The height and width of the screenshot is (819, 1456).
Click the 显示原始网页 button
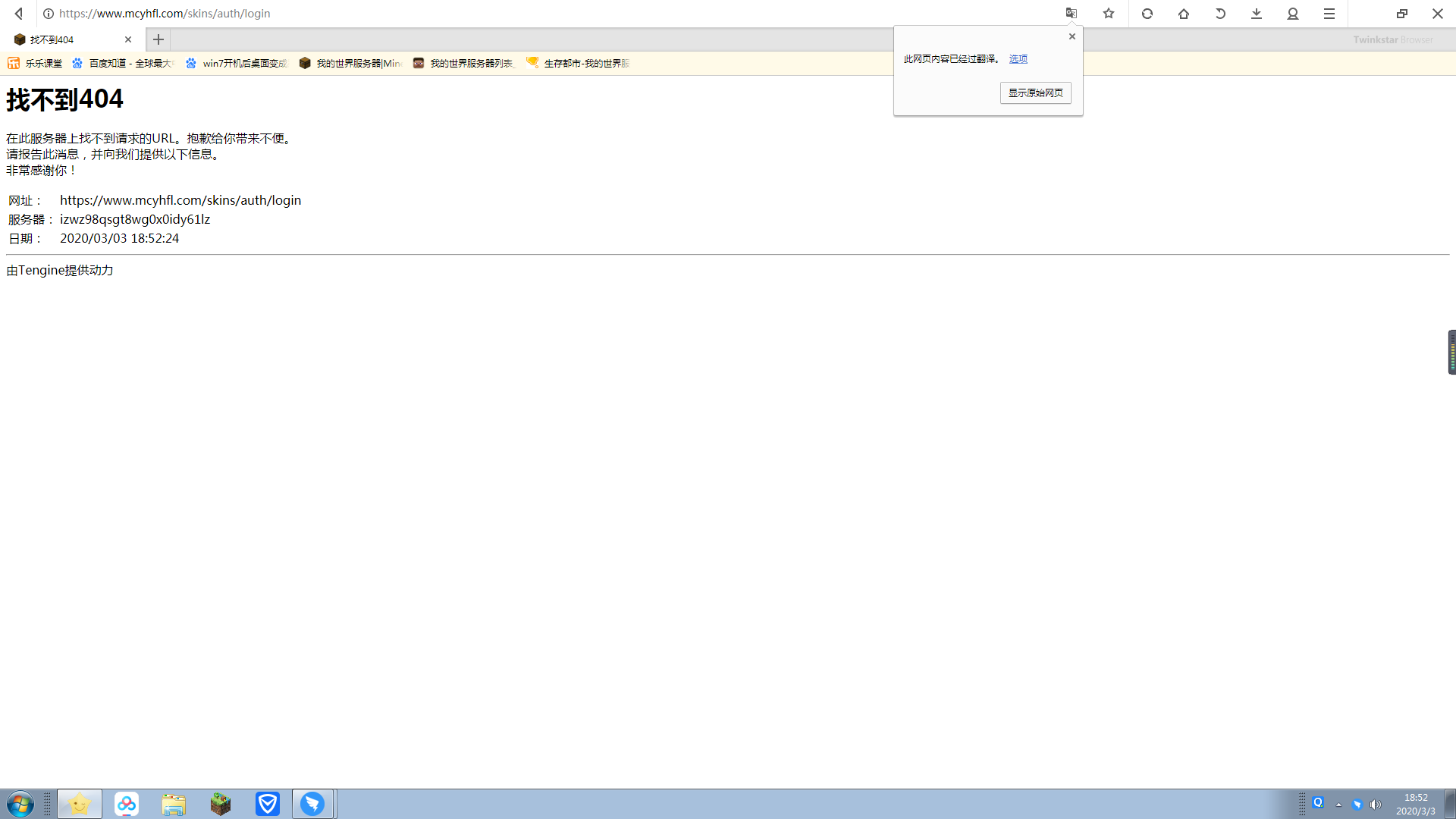(1035, 93)
